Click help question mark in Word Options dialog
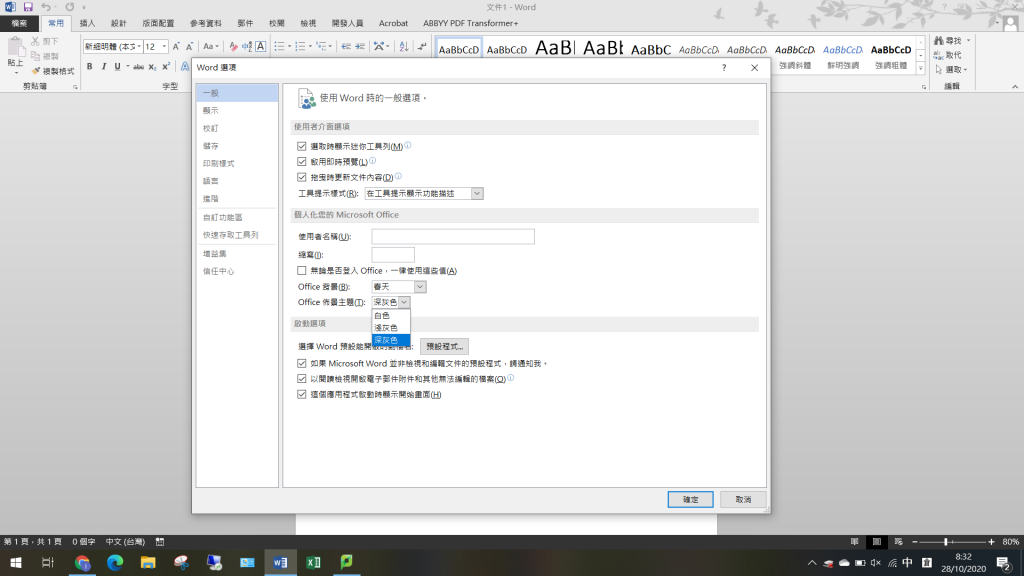This screenshot has height=576, width=1024. pos(724,68)
